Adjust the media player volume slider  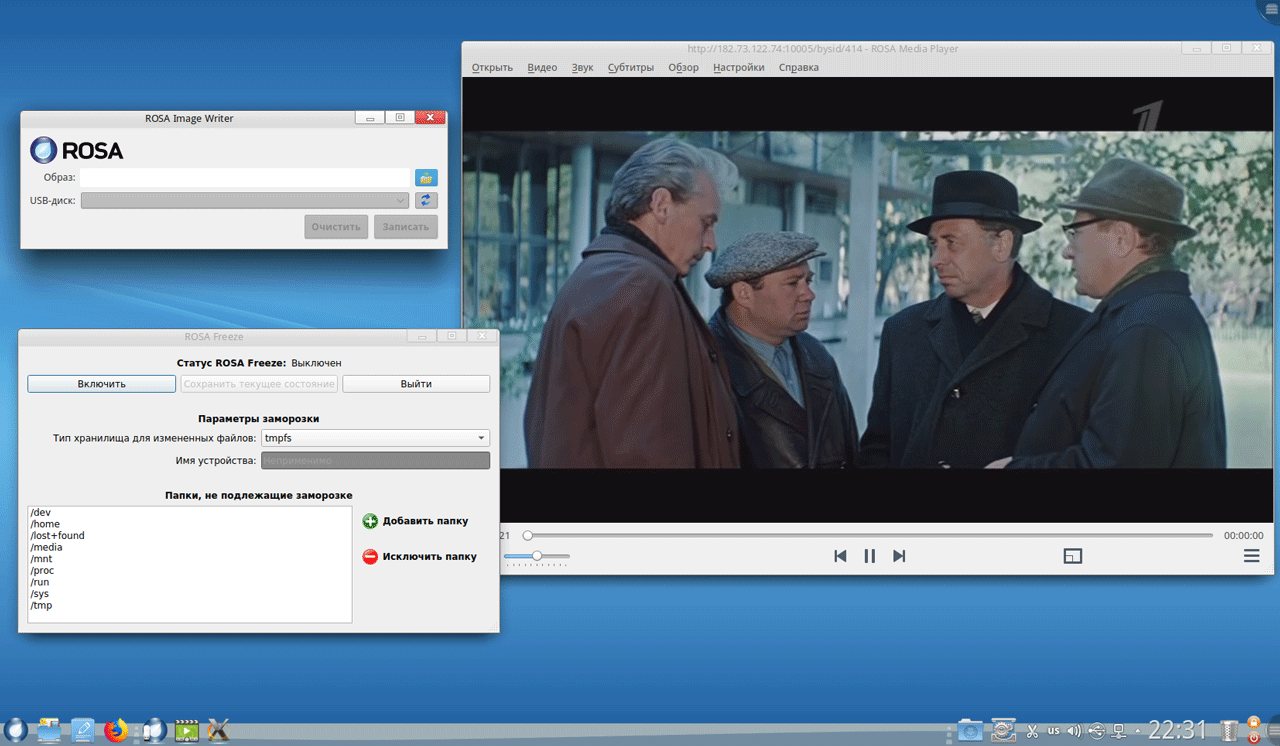537,556
